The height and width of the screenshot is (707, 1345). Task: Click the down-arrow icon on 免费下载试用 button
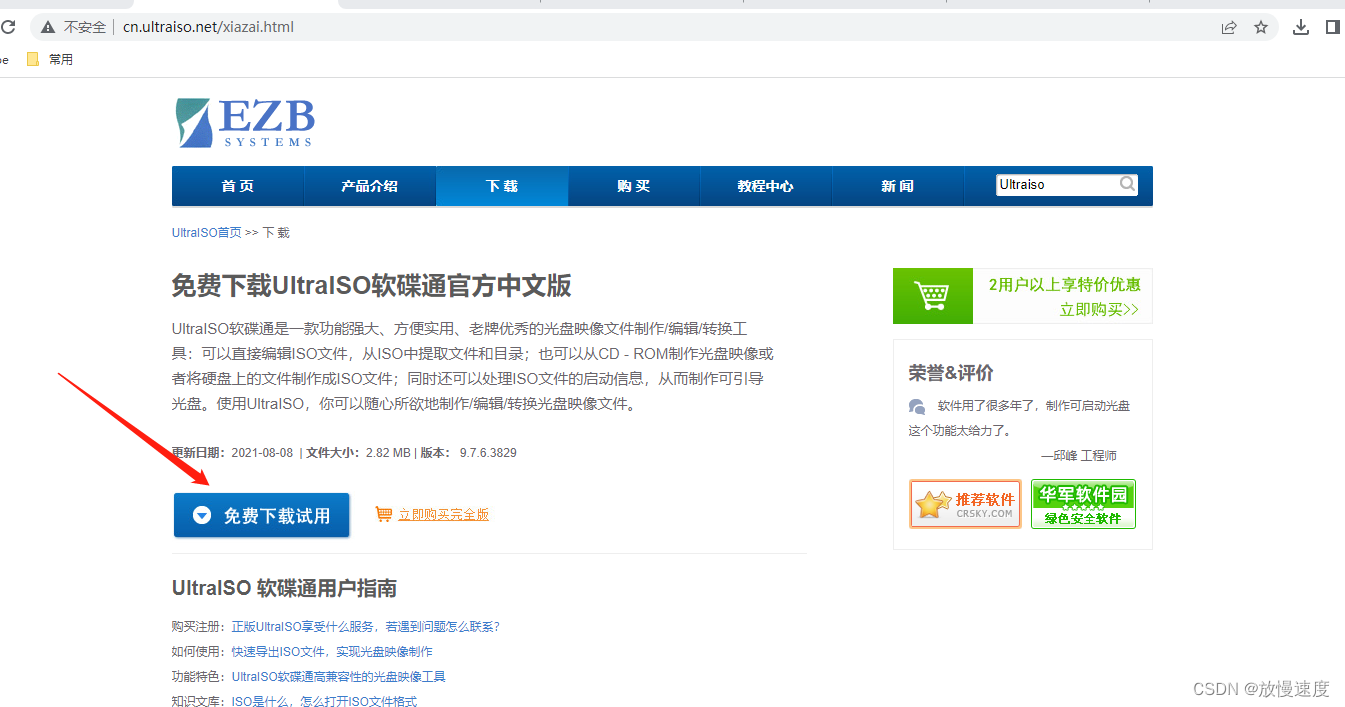click(202, 516)
